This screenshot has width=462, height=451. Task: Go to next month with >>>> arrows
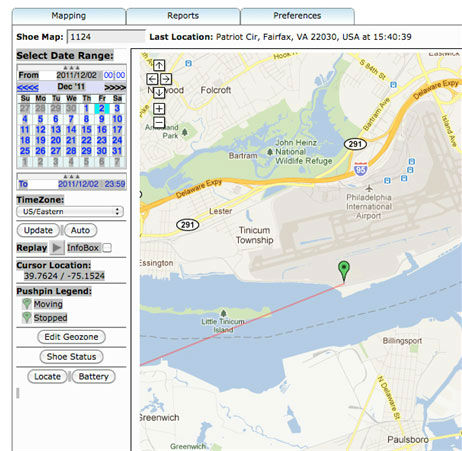(x=115, y=87)
